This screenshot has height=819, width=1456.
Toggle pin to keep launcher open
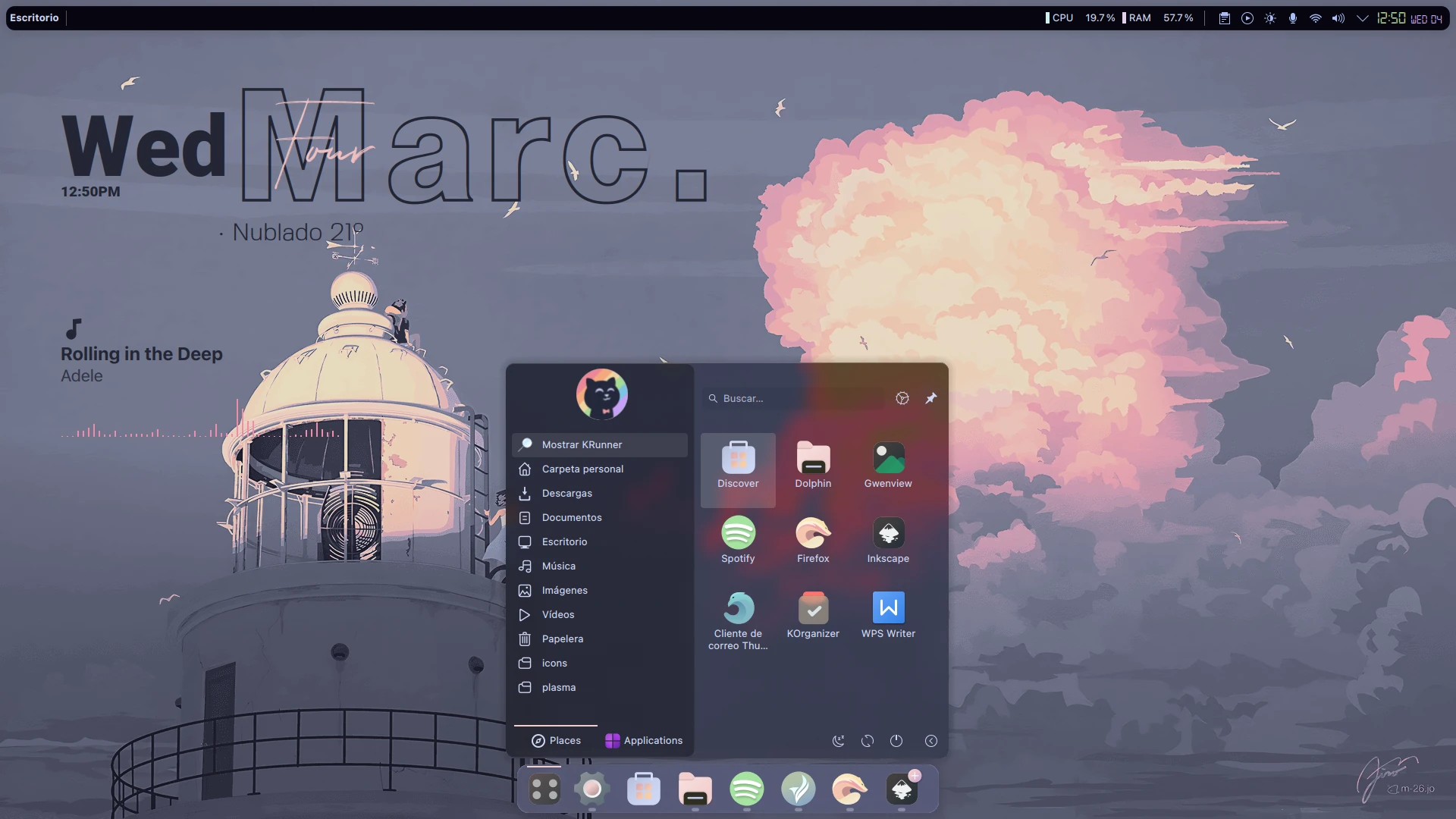point(930,398)
